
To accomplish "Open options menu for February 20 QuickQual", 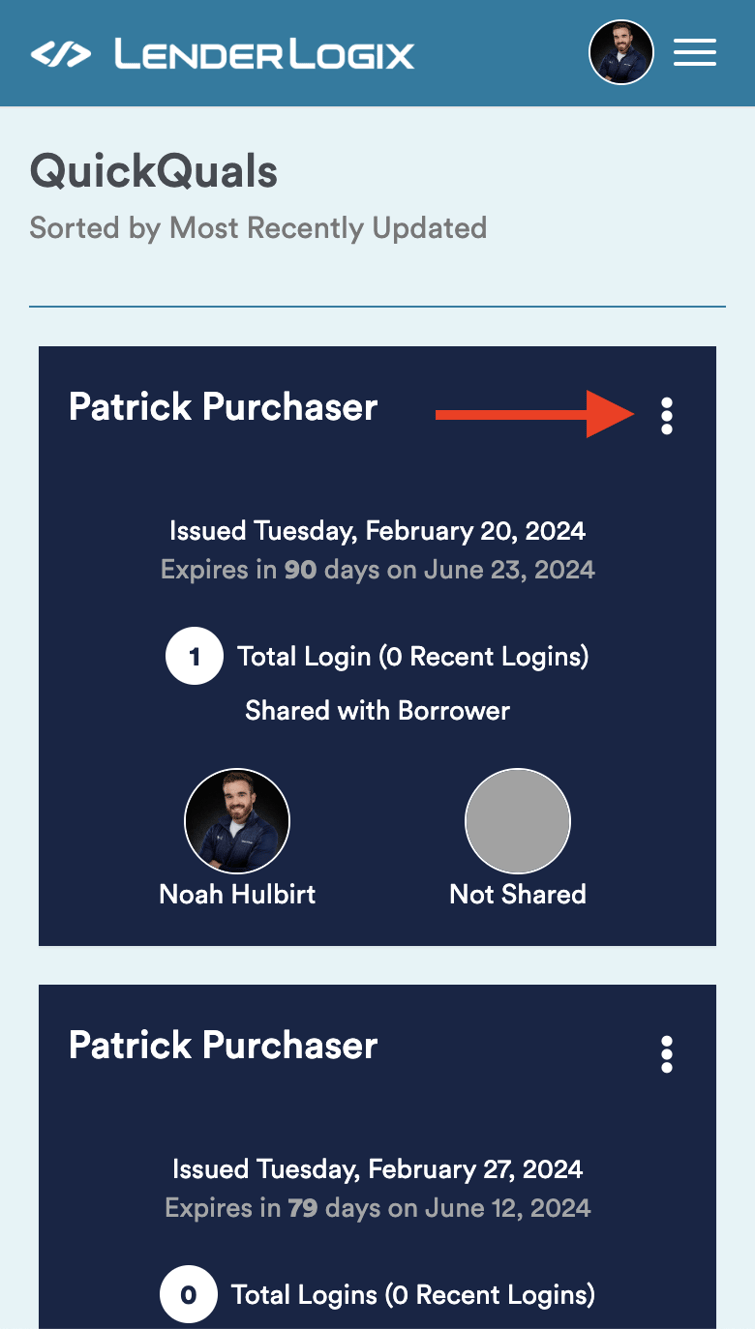I will coord(667,415).
